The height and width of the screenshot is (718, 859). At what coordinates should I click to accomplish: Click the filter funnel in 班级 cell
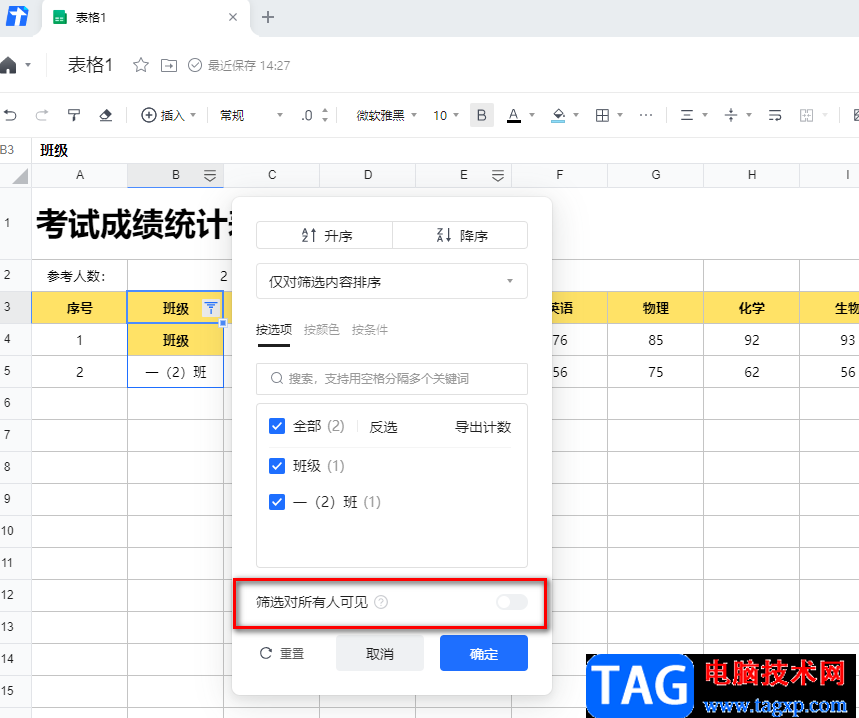tap(211, 308)
